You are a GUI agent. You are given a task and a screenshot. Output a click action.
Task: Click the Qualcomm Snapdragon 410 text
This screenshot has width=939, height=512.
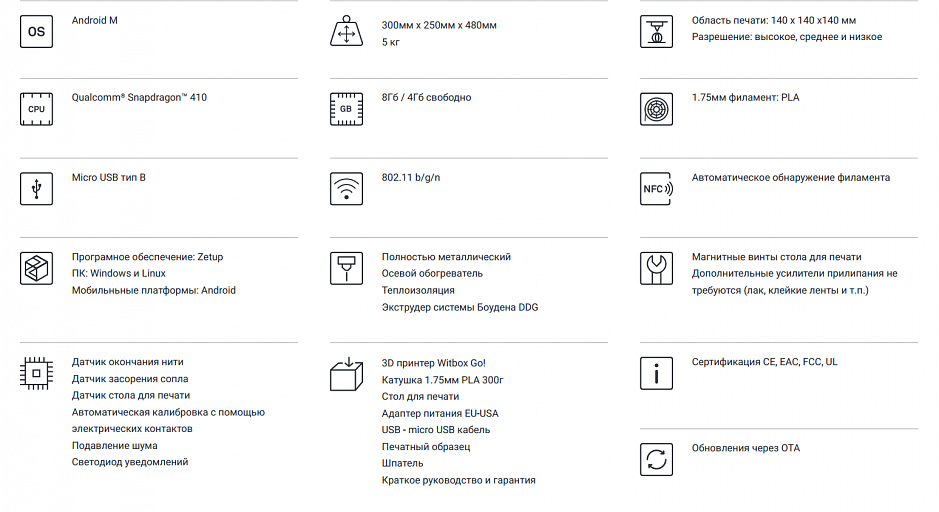[139, 98]
